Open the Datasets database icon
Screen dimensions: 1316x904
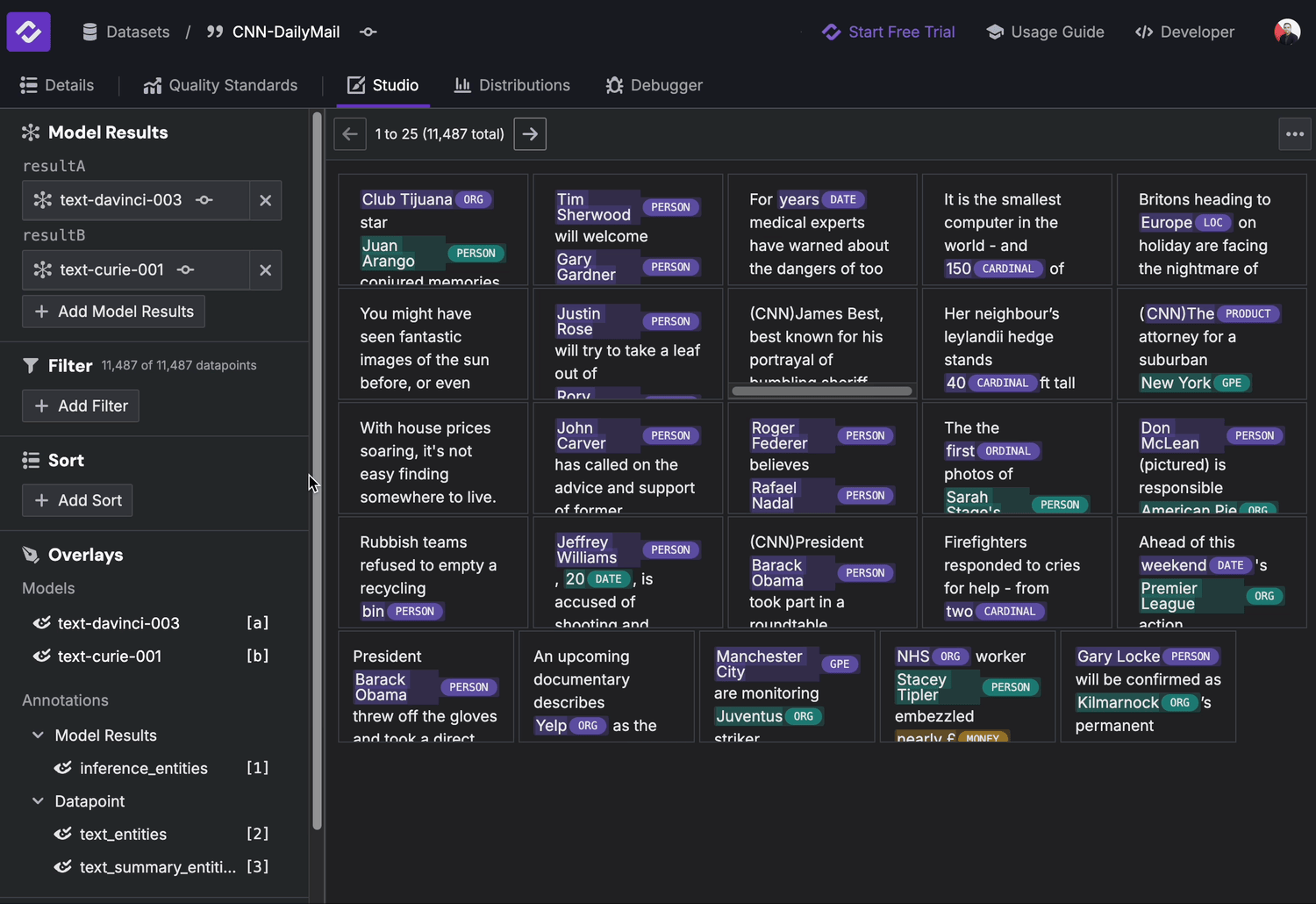click(x=89, y=32)
